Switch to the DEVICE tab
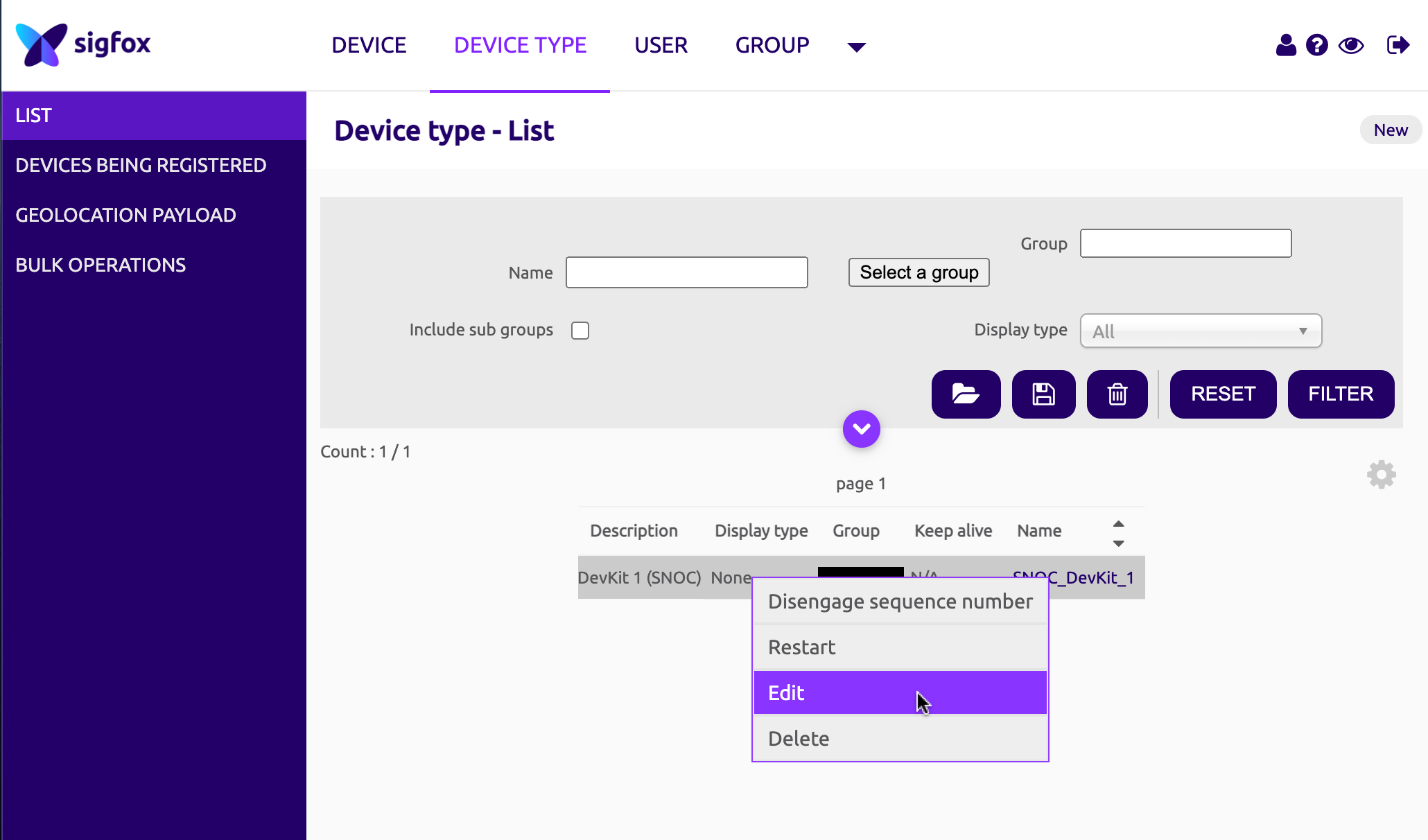 coord(369,45)
